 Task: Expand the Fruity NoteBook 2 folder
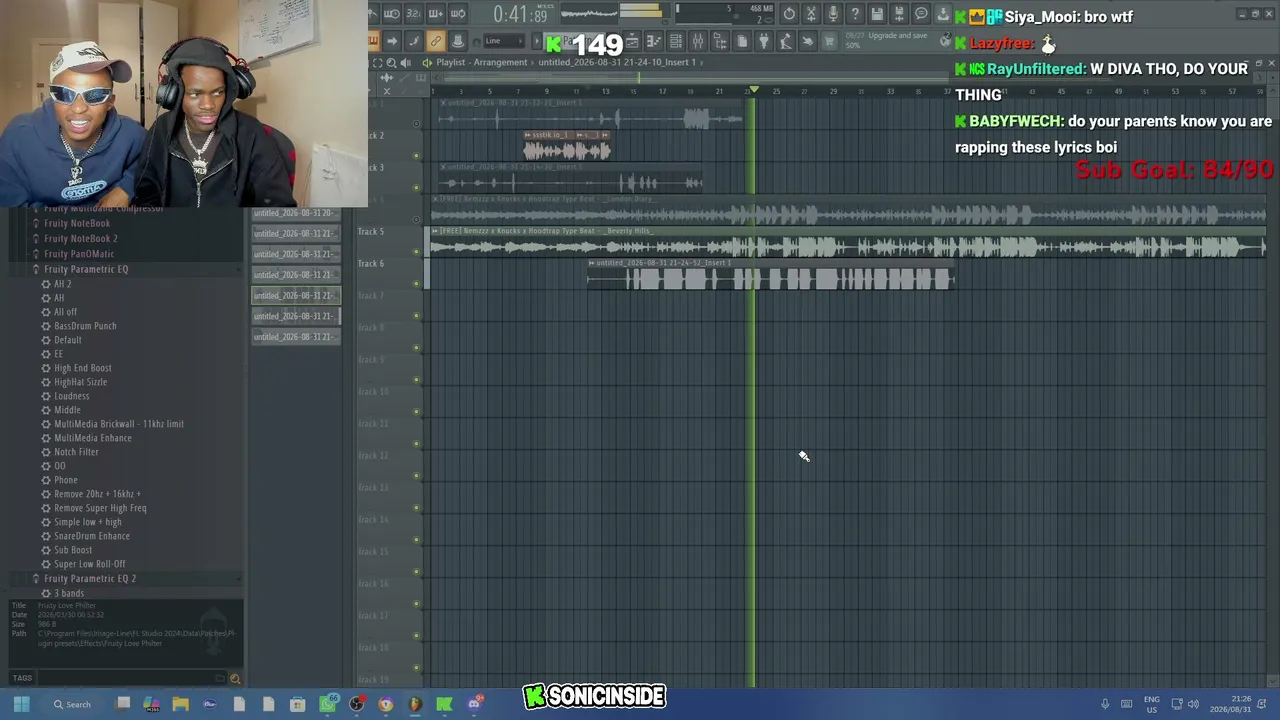(81, 238)
